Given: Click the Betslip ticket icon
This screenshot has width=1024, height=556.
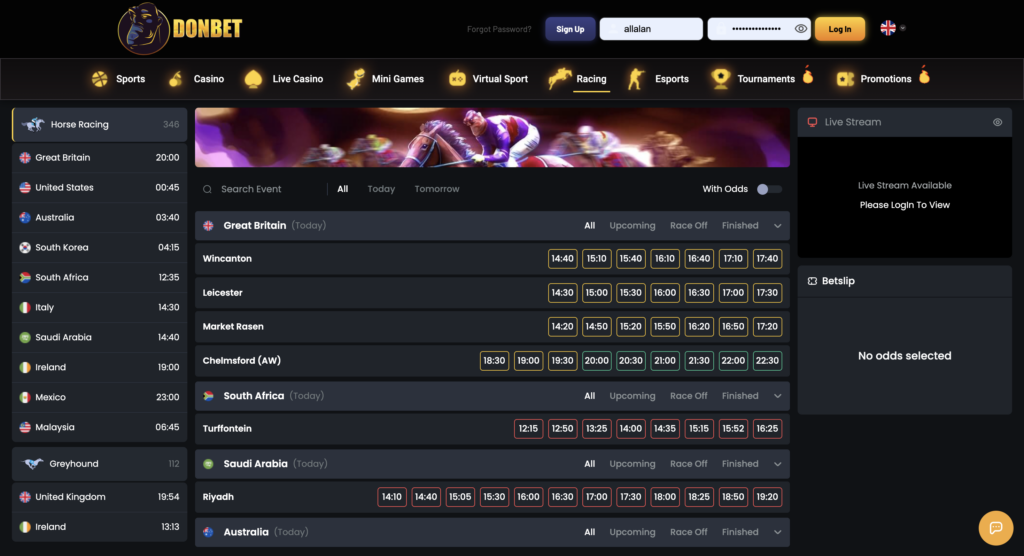Looking at the screenshot, I should [x=812, y=281].
